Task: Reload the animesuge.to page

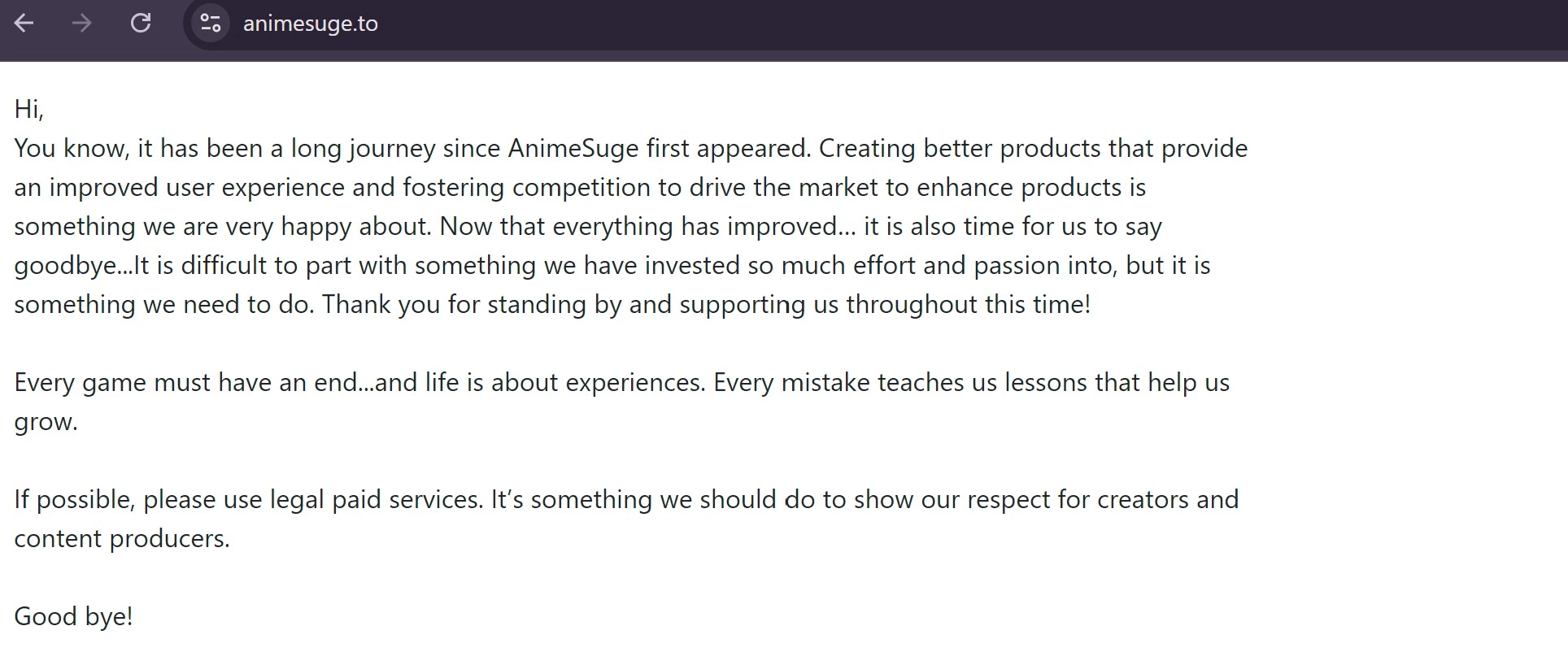Action: coord(141,24)
